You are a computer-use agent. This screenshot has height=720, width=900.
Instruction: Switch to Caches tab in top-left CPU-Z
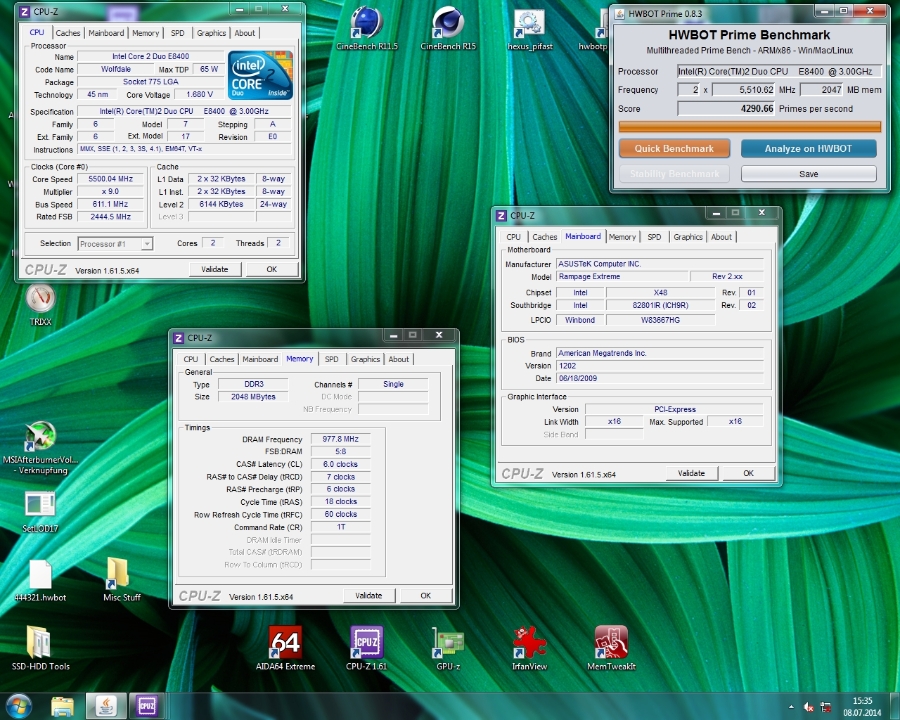coord(68,33)
